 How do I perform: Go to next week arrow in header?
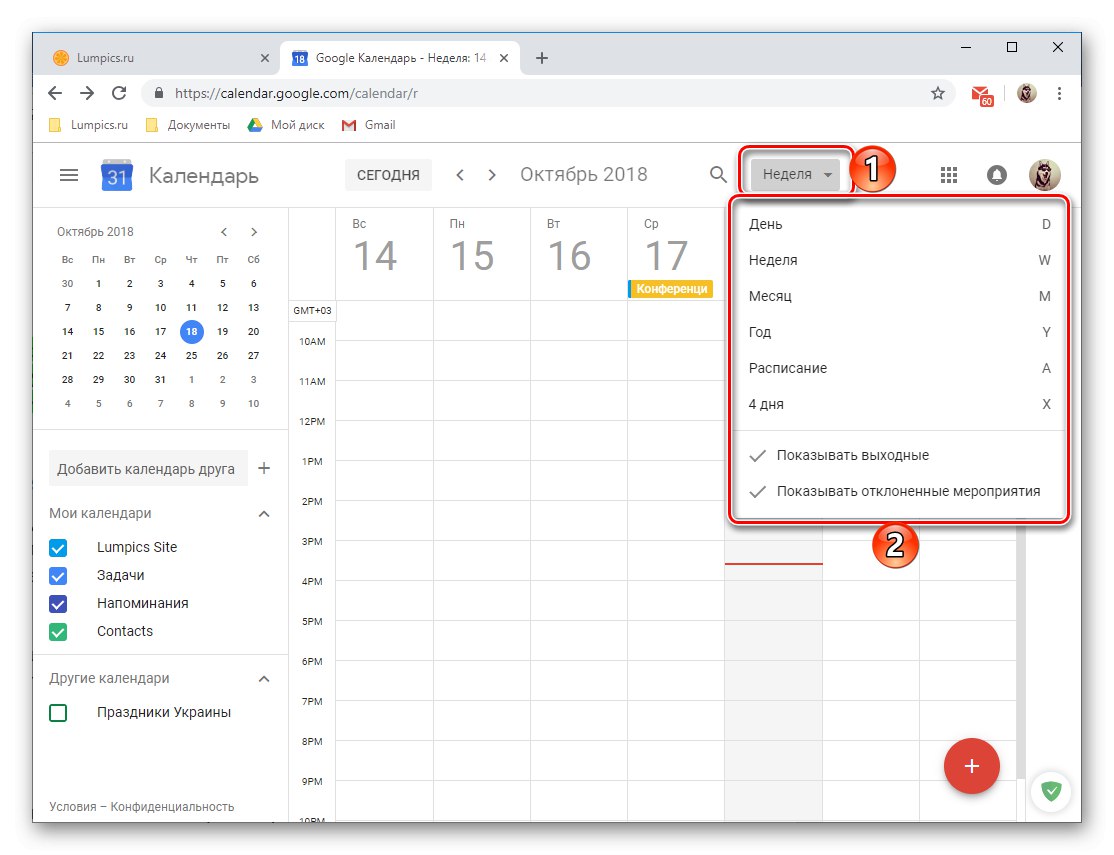tap(492, 175)
